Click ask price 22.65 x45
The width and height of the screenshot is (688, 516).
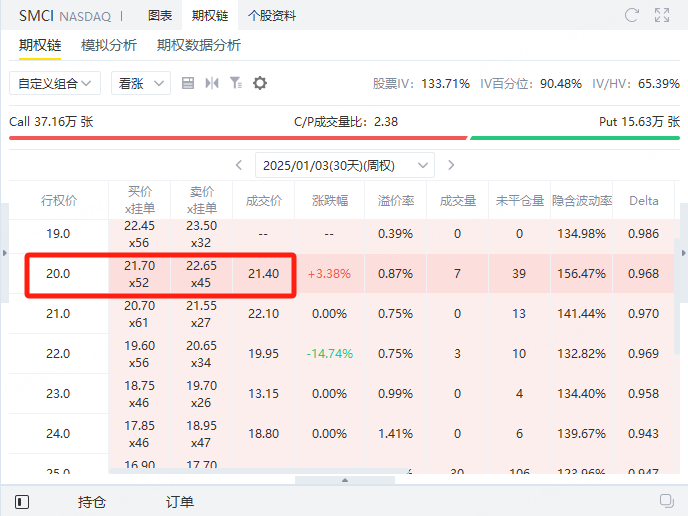[201, 274]
